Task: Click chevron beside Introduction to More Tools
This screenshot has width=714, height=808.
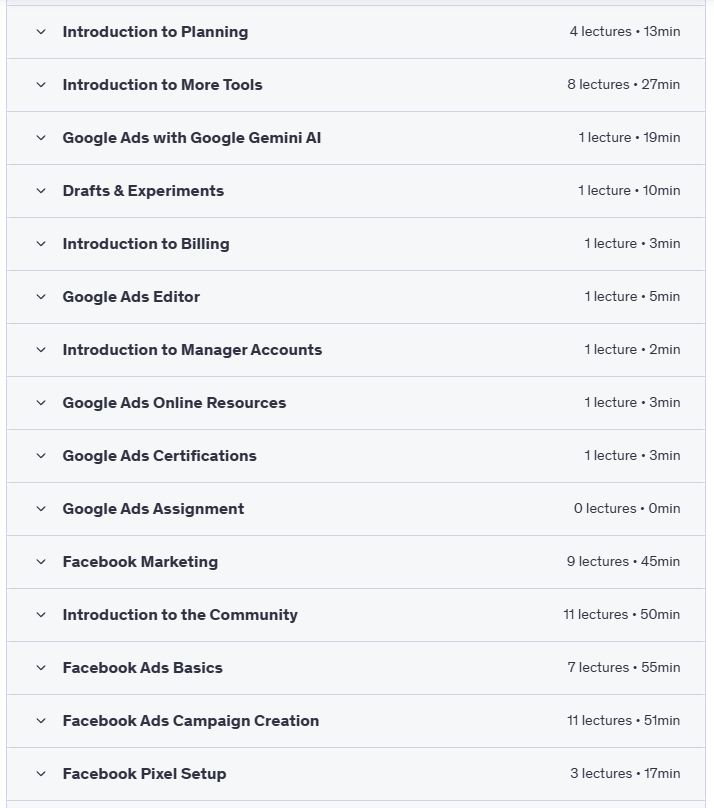Action: [x=41, y=85]
